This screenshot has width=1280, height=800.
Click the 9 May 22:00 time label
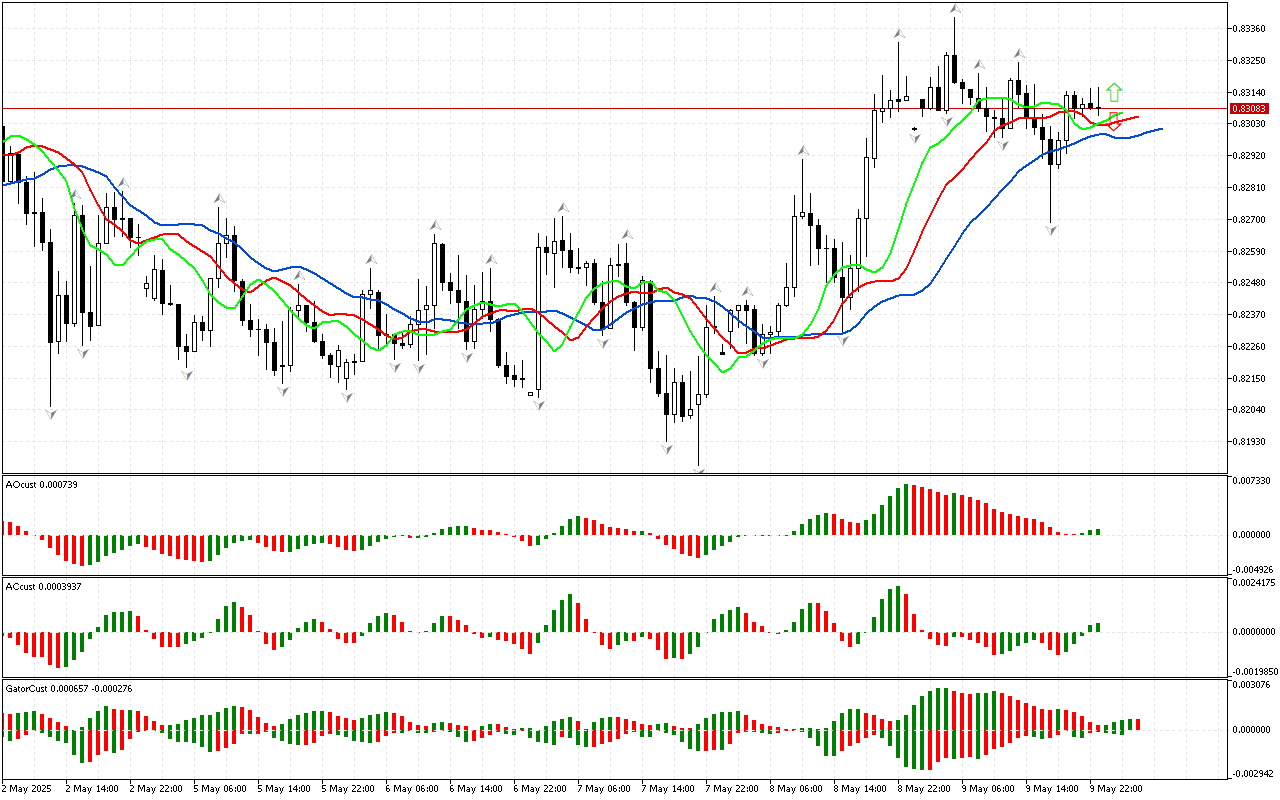[x=1118, y=788]
